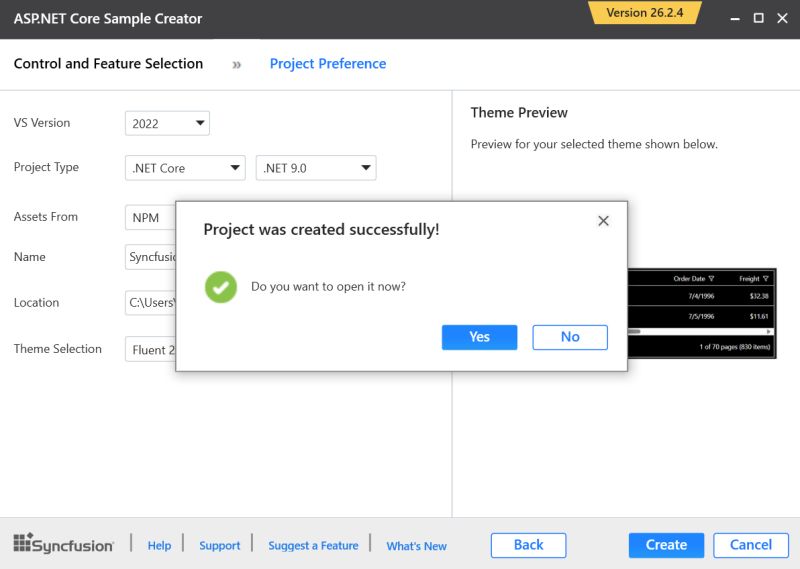Click the 7/5/1996 order date cell
The height and width of the screenshot is (569, 800).
tap(701, 316)
